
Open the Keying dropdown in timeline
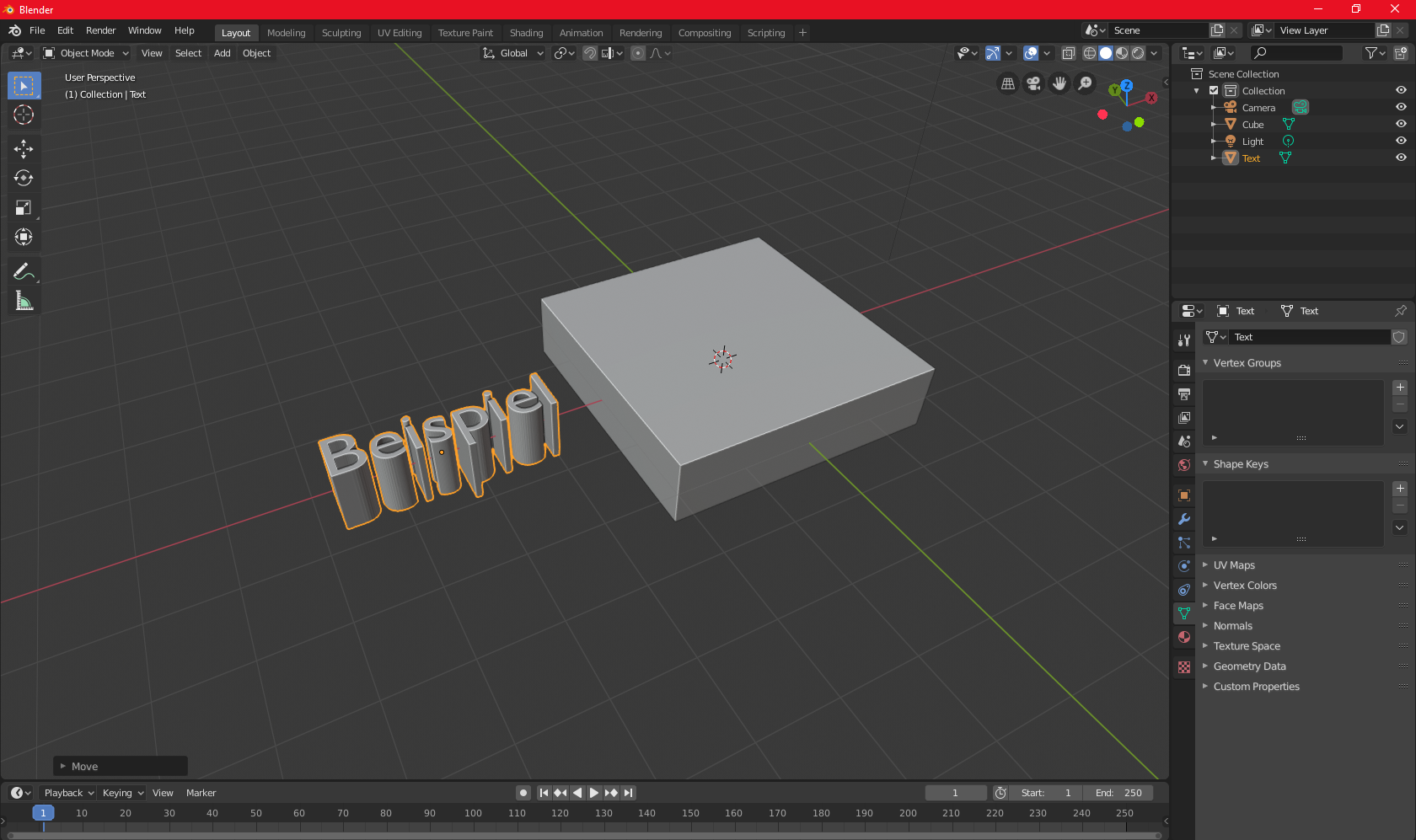click(122, 793)
